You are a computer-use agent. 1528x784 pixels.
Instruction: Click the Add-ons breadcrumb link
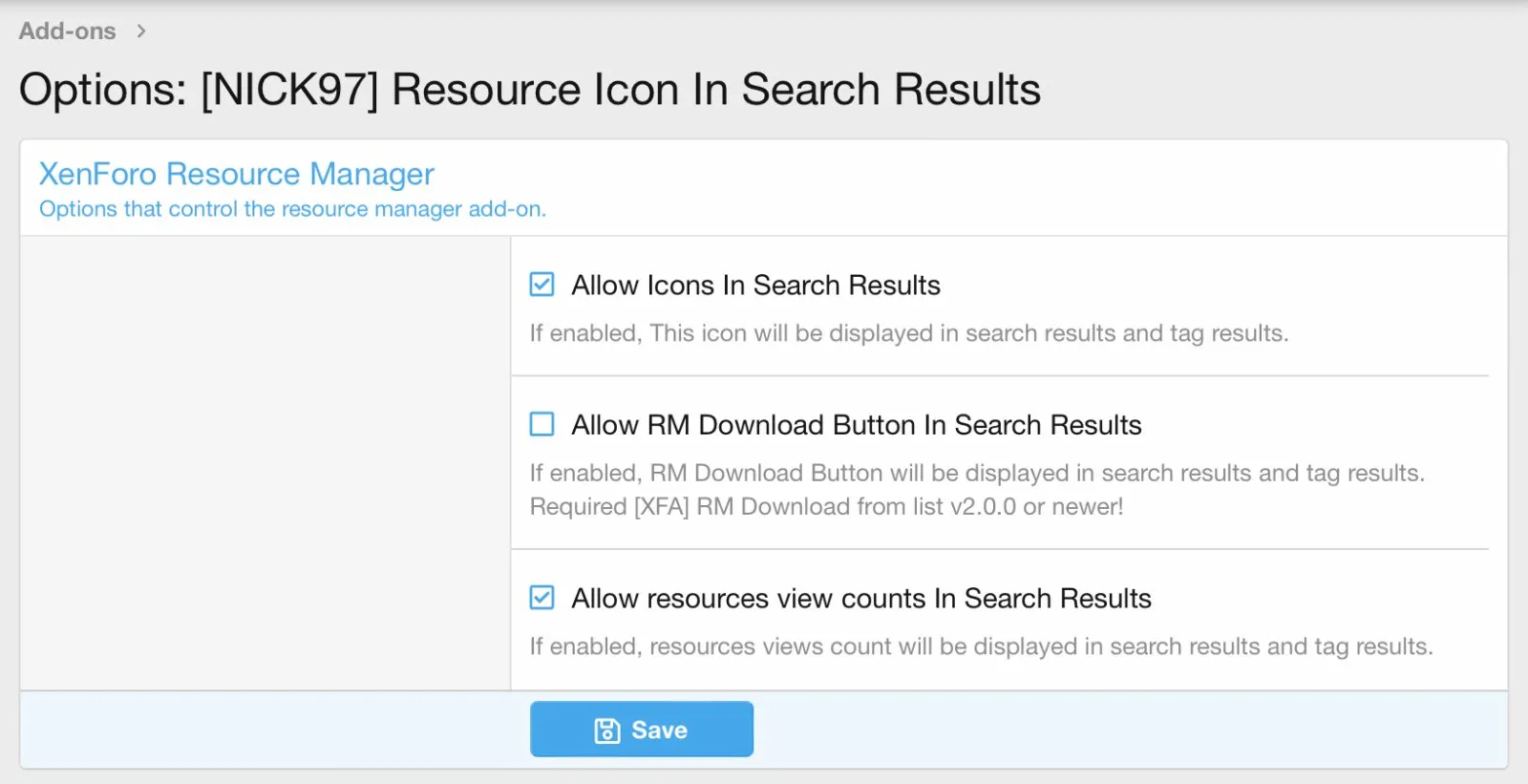[x=67, y=32]
